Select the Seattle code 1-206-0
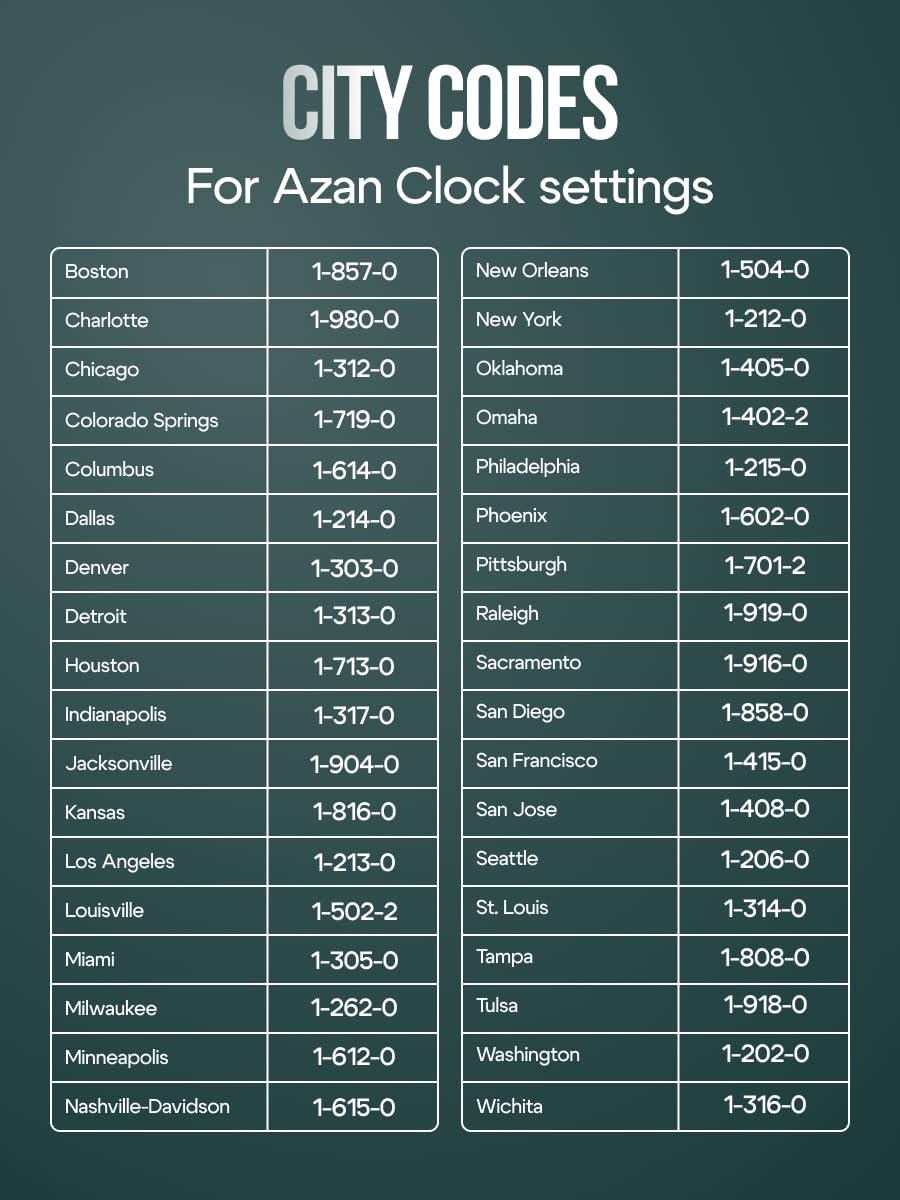The width and height of the screenshot is (900, 1200). point(765,859)
